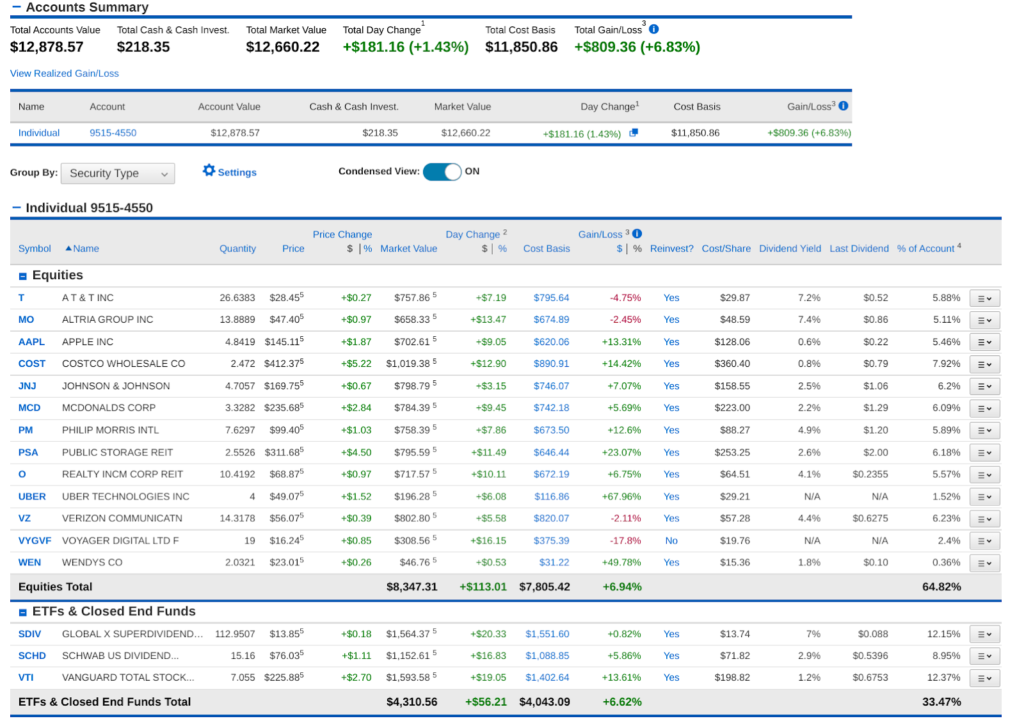
Task: Click the Individual account name link
Action: 38,133
